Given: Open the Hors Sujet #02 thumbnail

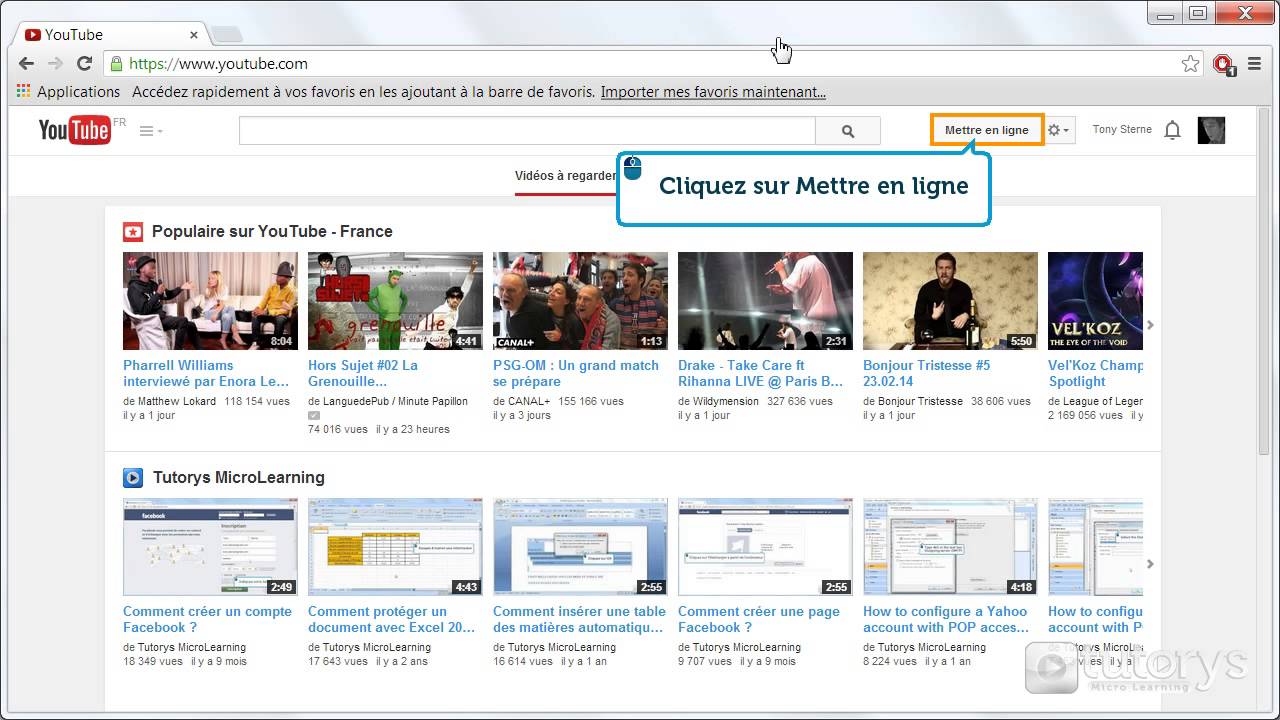Looking at the screenshot, I should pos(395,301).
